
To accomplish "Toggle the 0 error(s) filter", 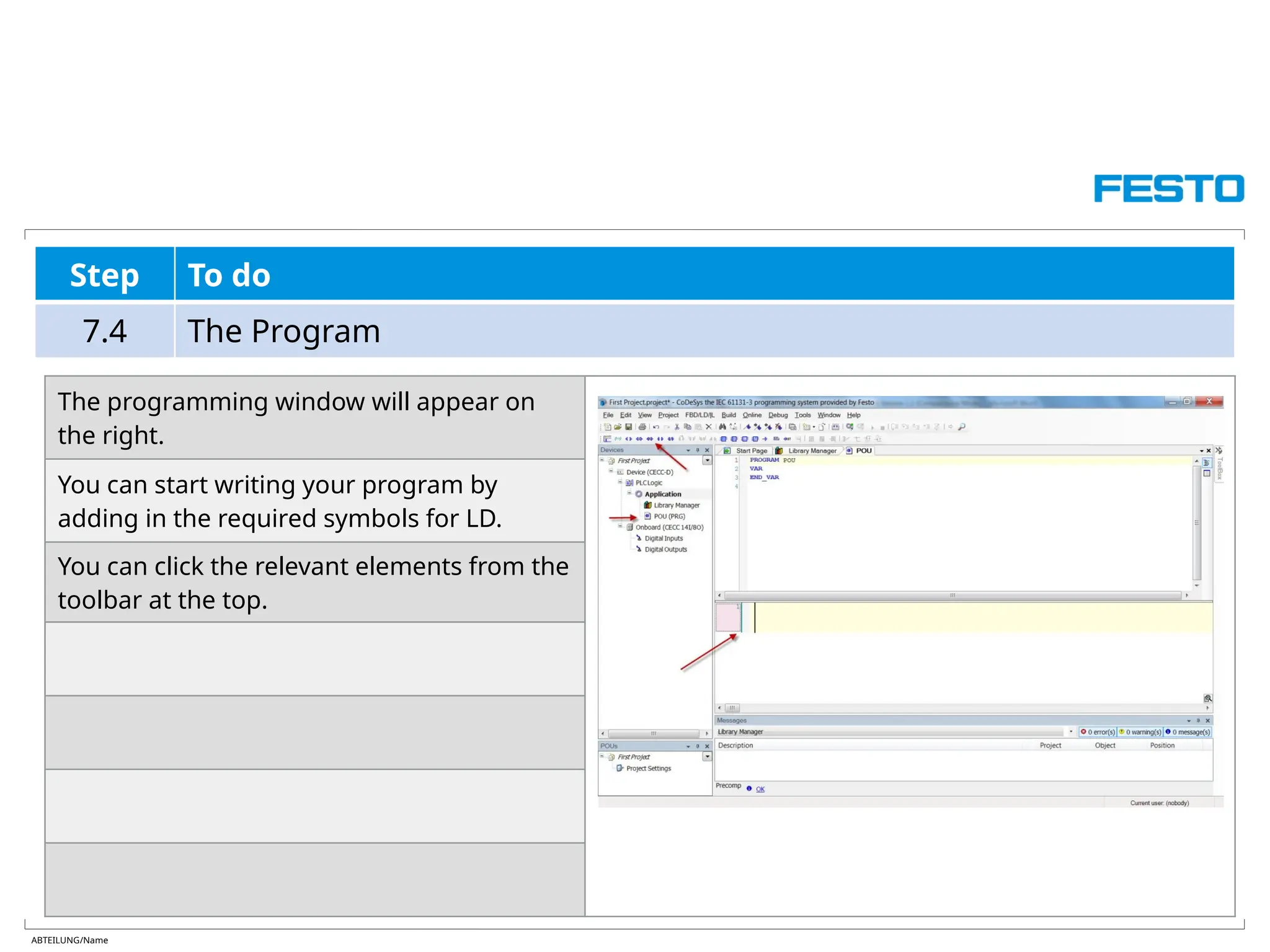I will point(1098,732).
